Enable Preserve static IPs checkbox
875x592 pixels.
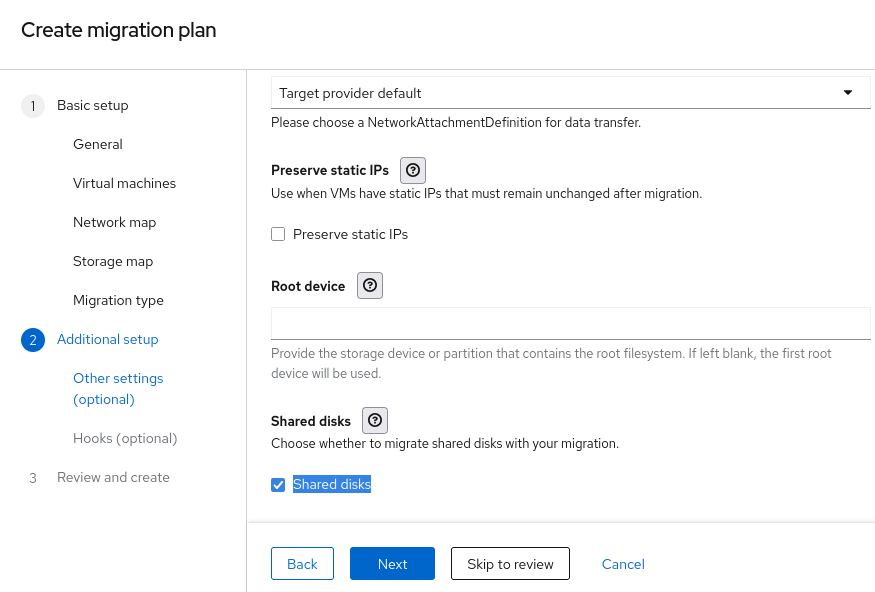(279, 235)
